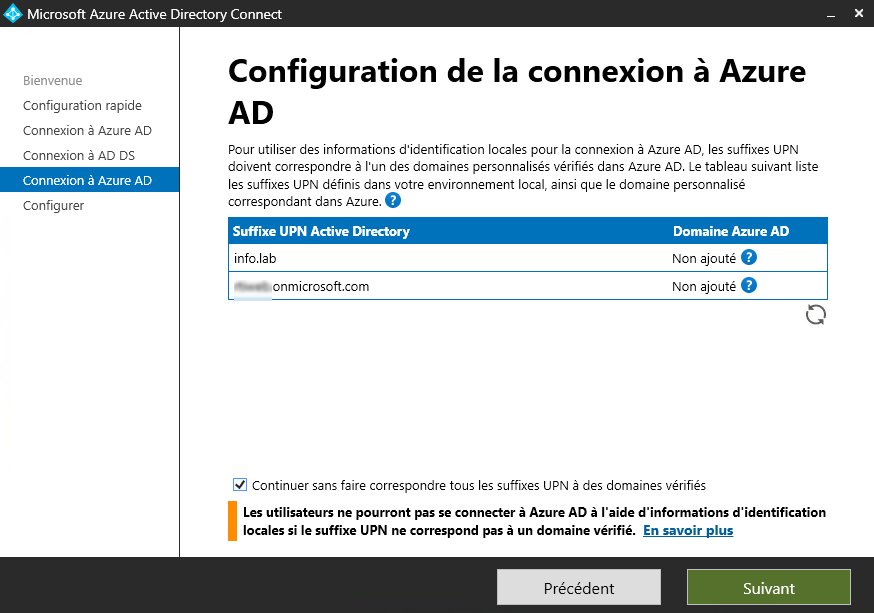Click Non ajouté status for onmicrosoft.com
874x613 pixels.
(704, 286)
